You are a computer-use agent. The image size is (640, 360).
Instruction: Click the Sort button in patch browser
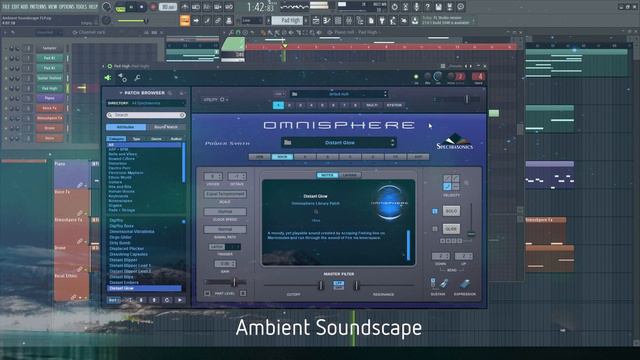113,300
